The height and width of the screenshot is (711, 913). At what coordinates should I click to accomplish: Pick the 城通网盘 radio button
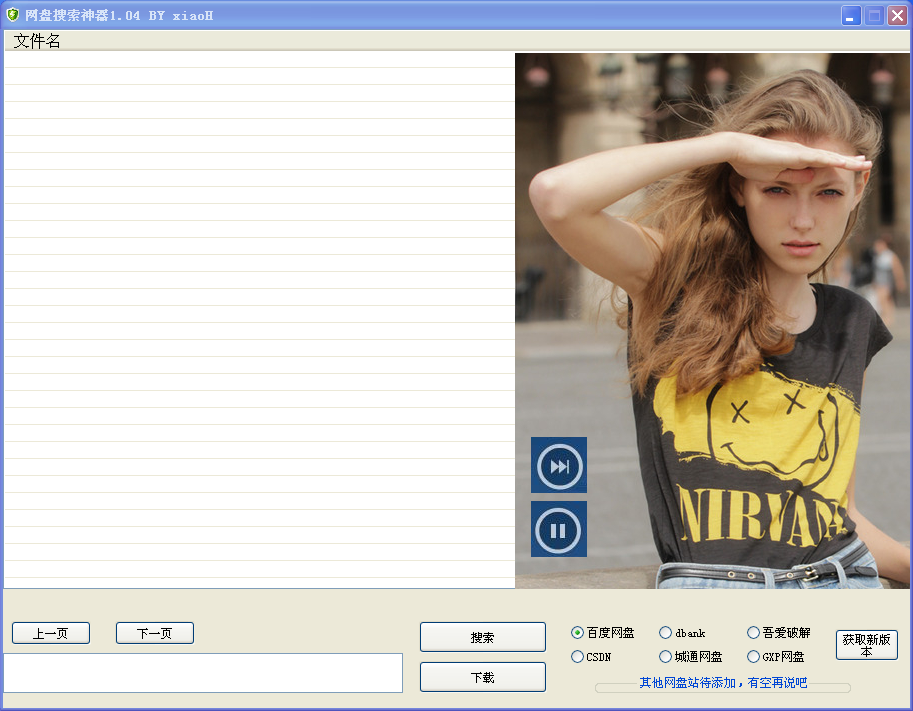click(666, 657)
